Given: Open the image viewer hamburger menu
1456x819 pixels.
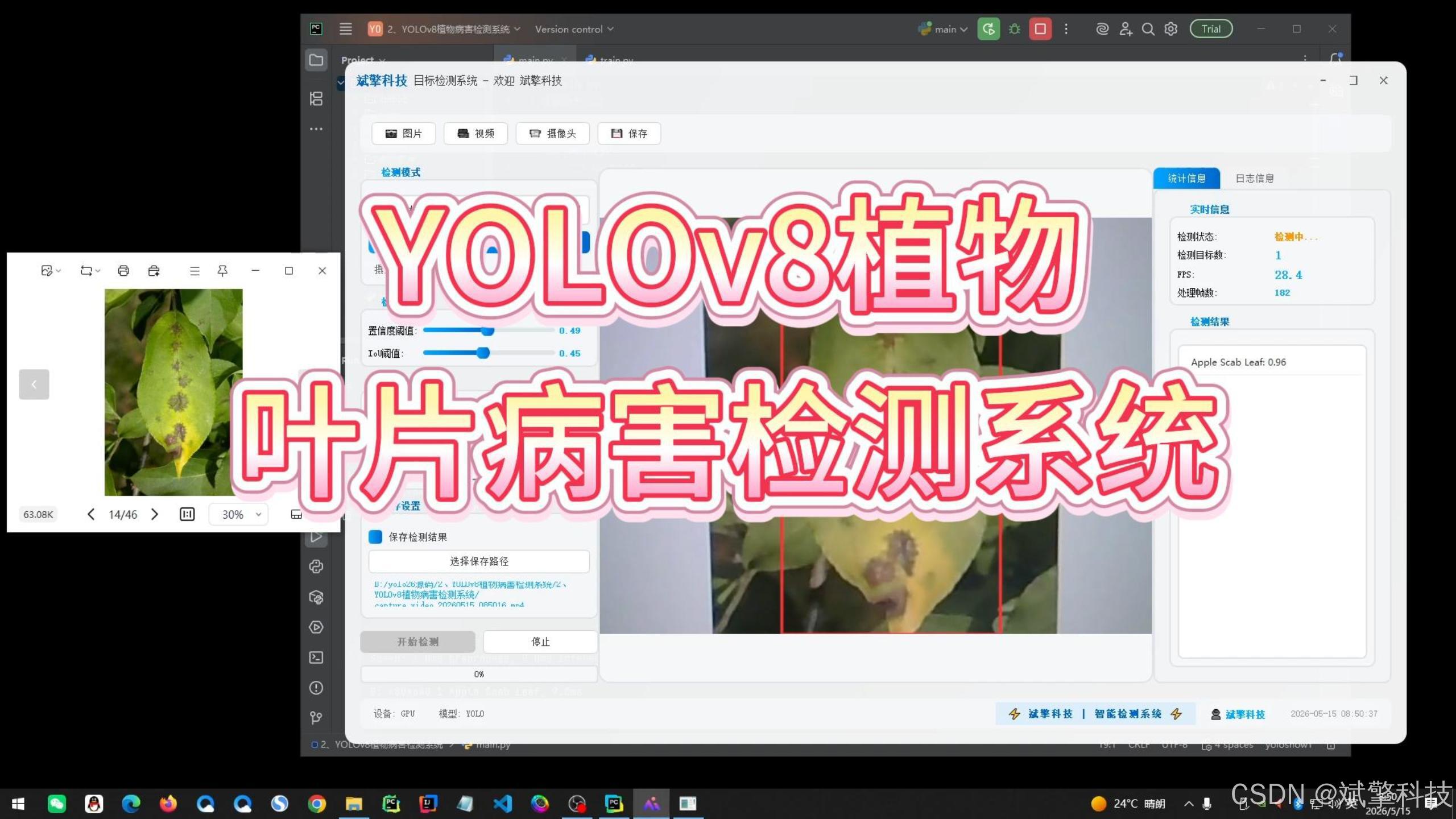Looking at the screenshot, I should [x=195, y=271].
